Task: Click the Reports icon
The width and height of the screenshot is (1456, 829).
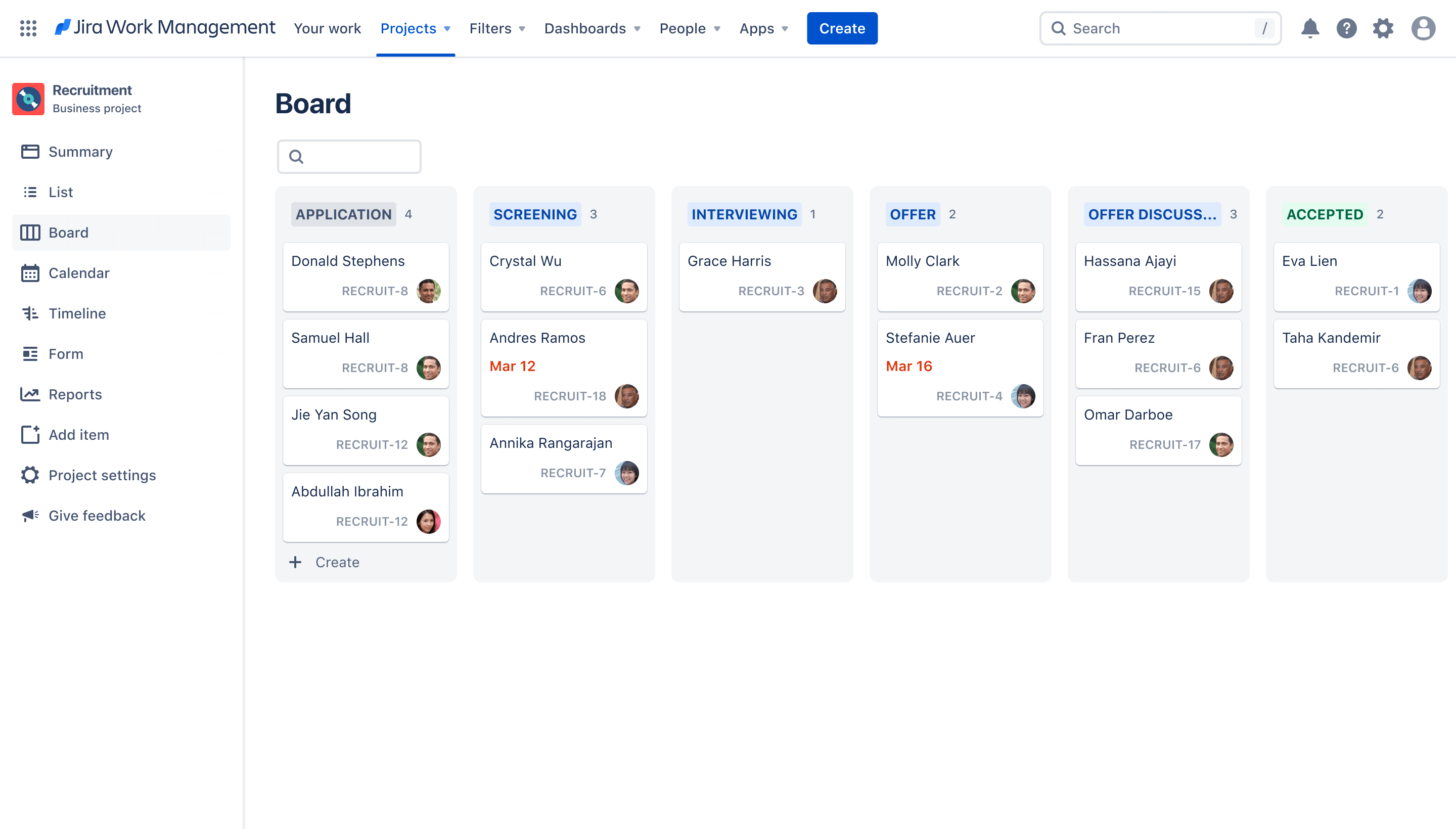Action: click(x=29, y=394)
